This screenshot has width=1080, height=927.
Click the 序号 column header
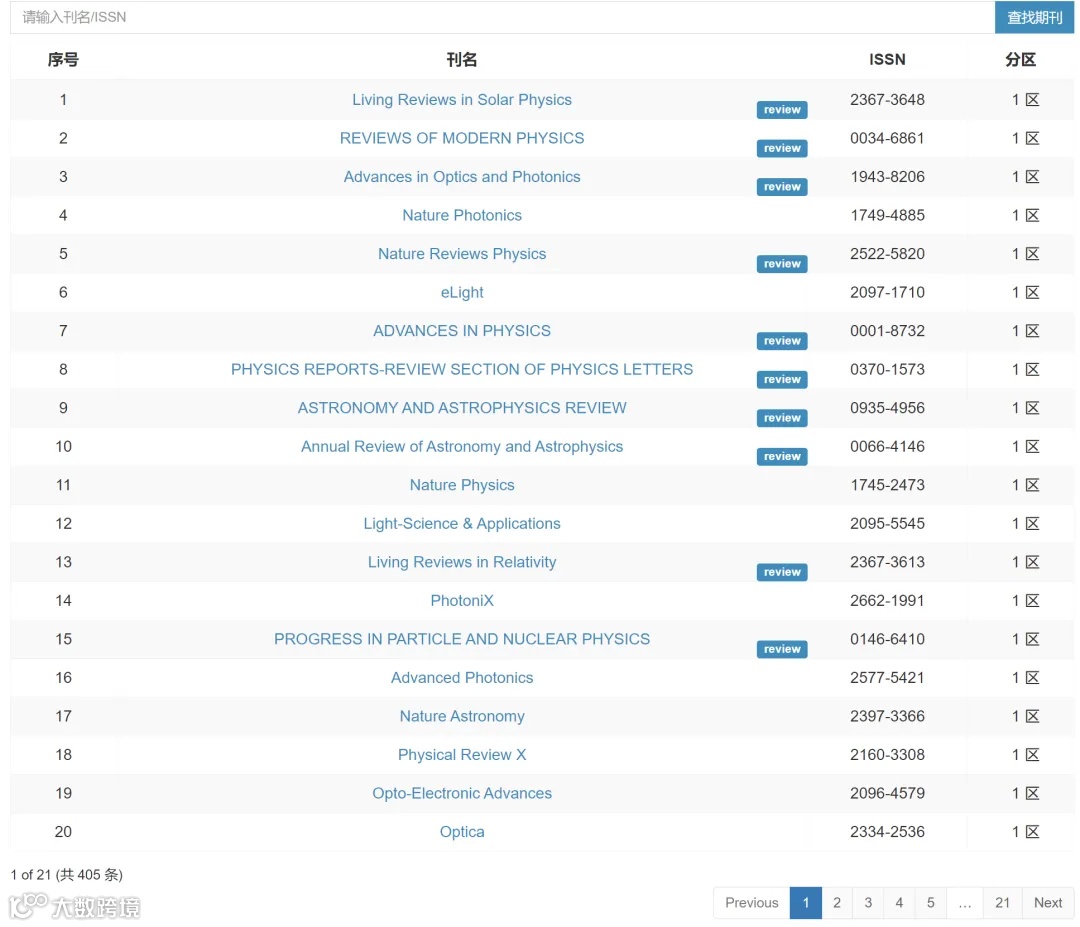click(63, 60)
